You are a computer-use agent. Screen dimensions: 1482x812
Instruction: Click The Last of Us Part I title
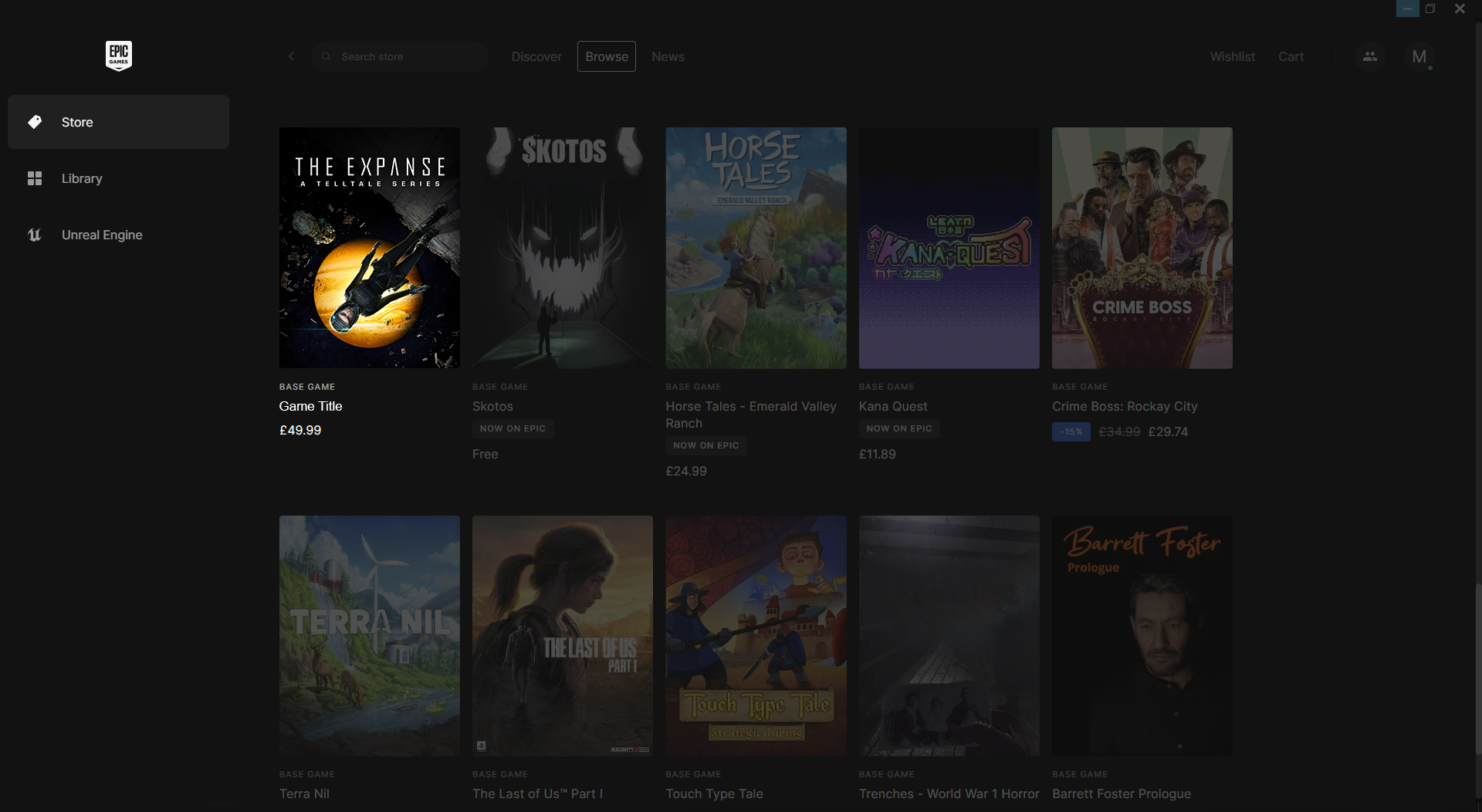(x=537, y=793)
